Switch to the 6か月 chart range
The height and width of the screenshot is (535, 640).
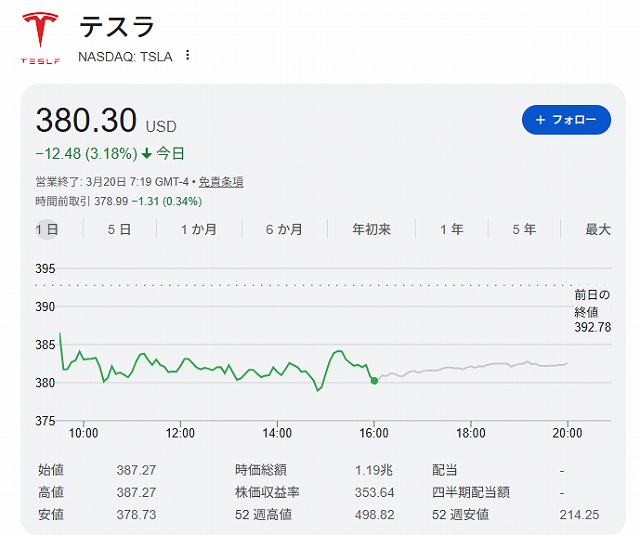[284, 229]
